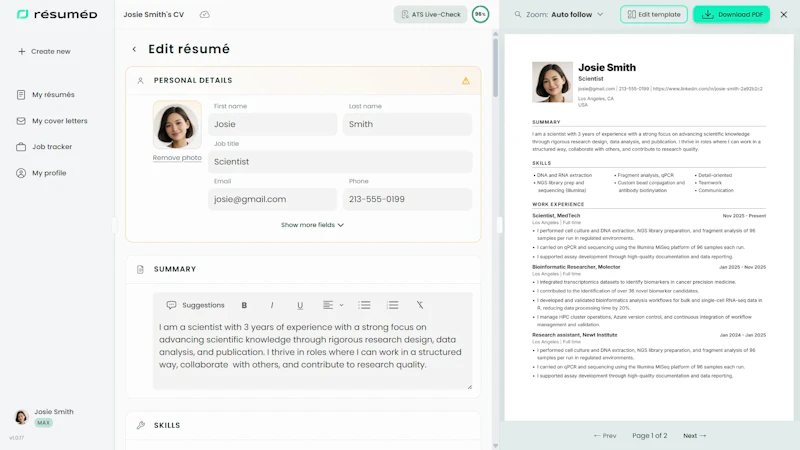Click the Create new plus icon
Image resolution: width=800 pixels, height=450 pixels.
click(21, 52)
